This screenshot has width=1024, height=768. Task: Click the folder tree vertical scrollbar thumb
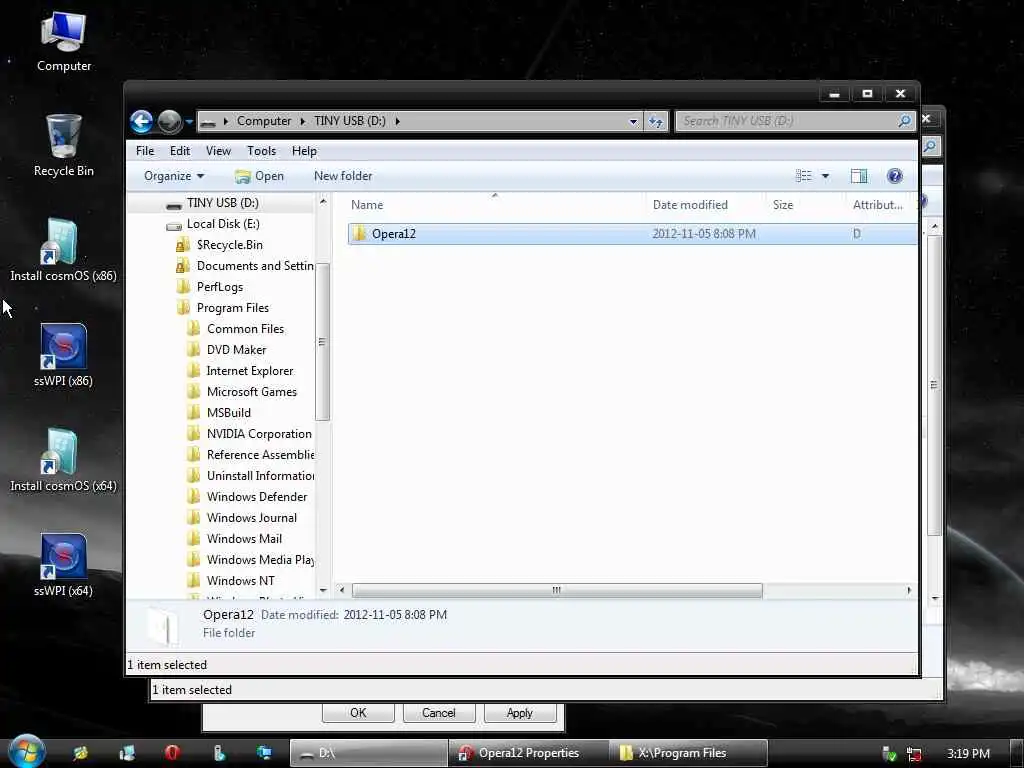click(x=322, y=342)
